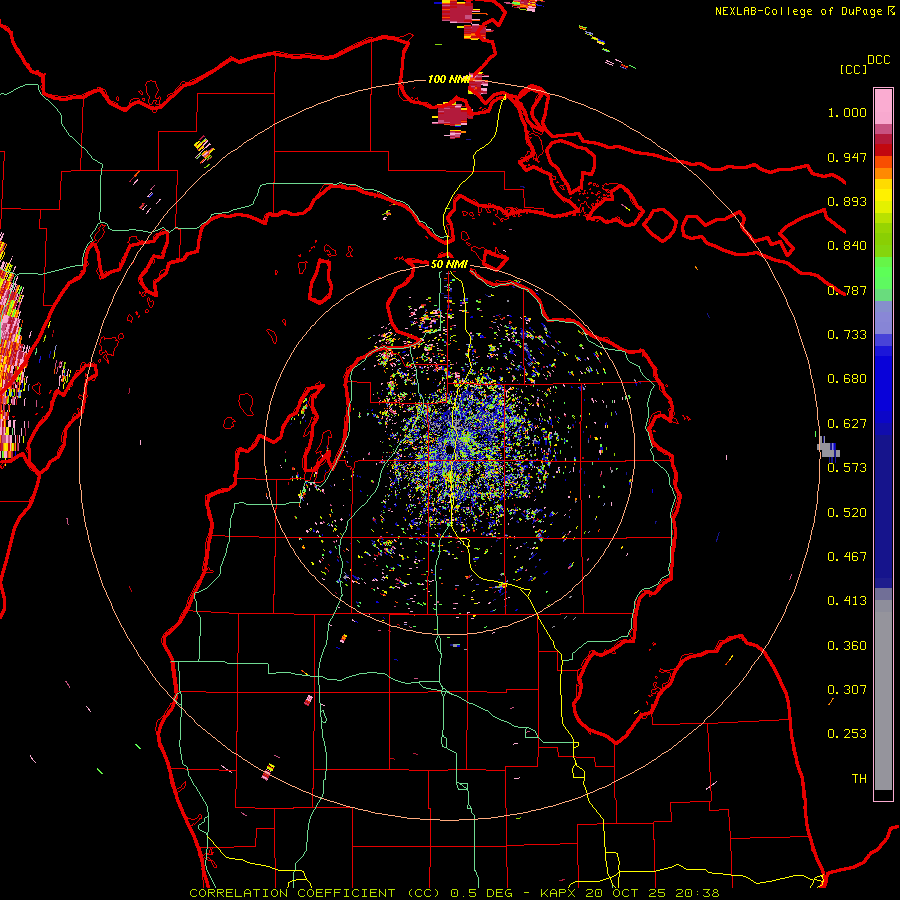The width and height of the screenshot is (900, 900).
Task: Click the 0.627 value on color scale
Action: click(847, 424)
